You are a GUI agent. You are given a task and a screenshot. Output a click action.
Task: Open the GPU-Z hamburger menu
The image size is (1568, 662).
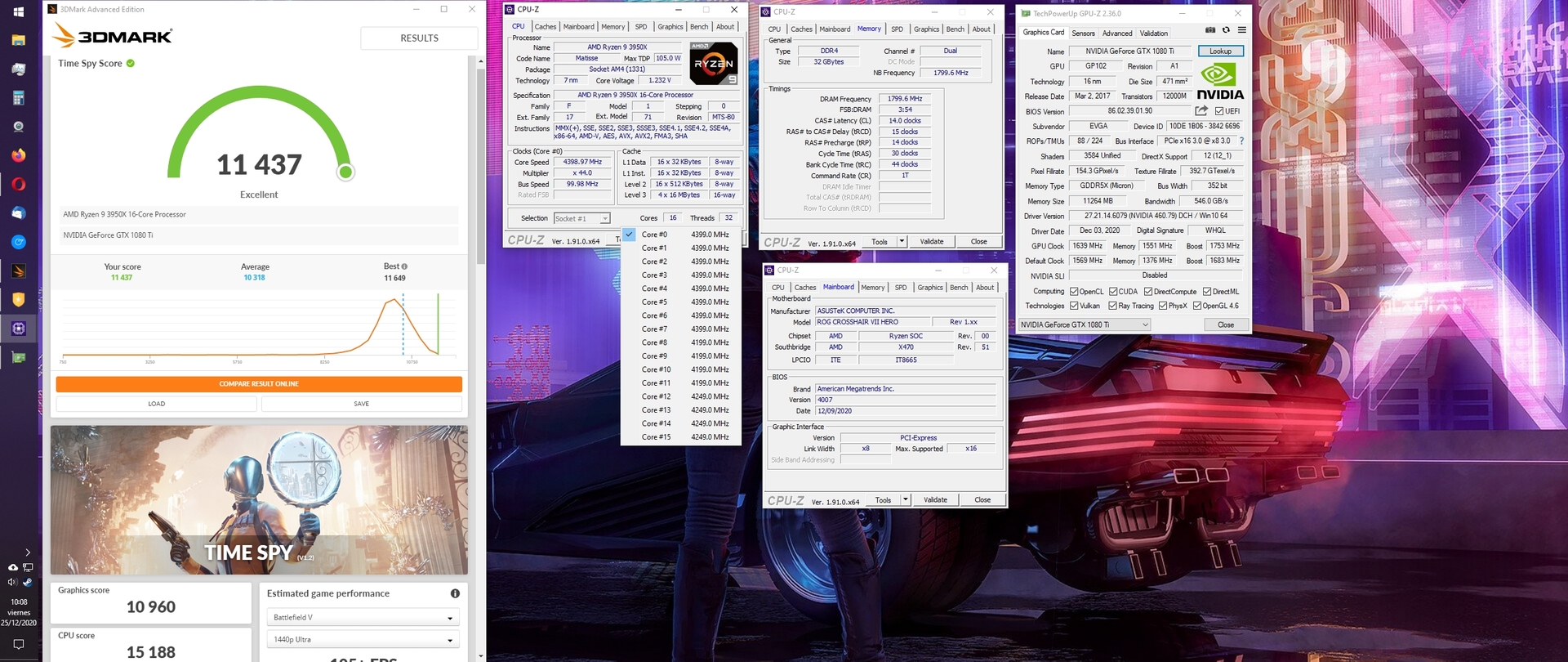click(x=1241, y=30)
